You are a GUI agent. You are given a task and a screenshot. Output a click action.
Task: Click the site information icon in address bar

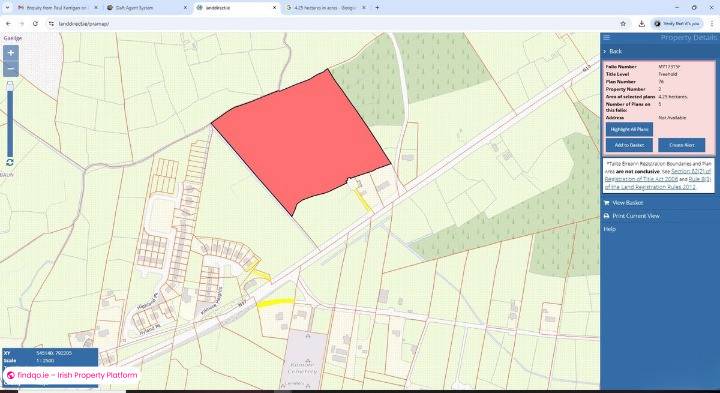pyautogui.click(x=51, y=23)
